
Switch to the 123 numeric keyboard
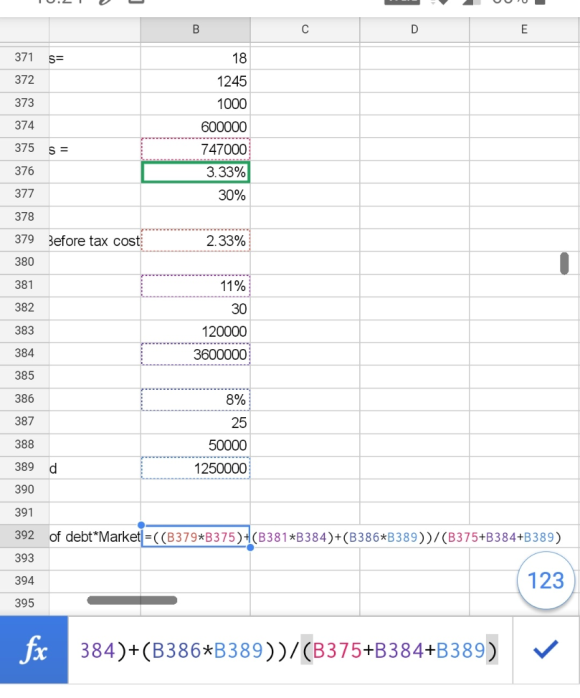pos(546,580)
